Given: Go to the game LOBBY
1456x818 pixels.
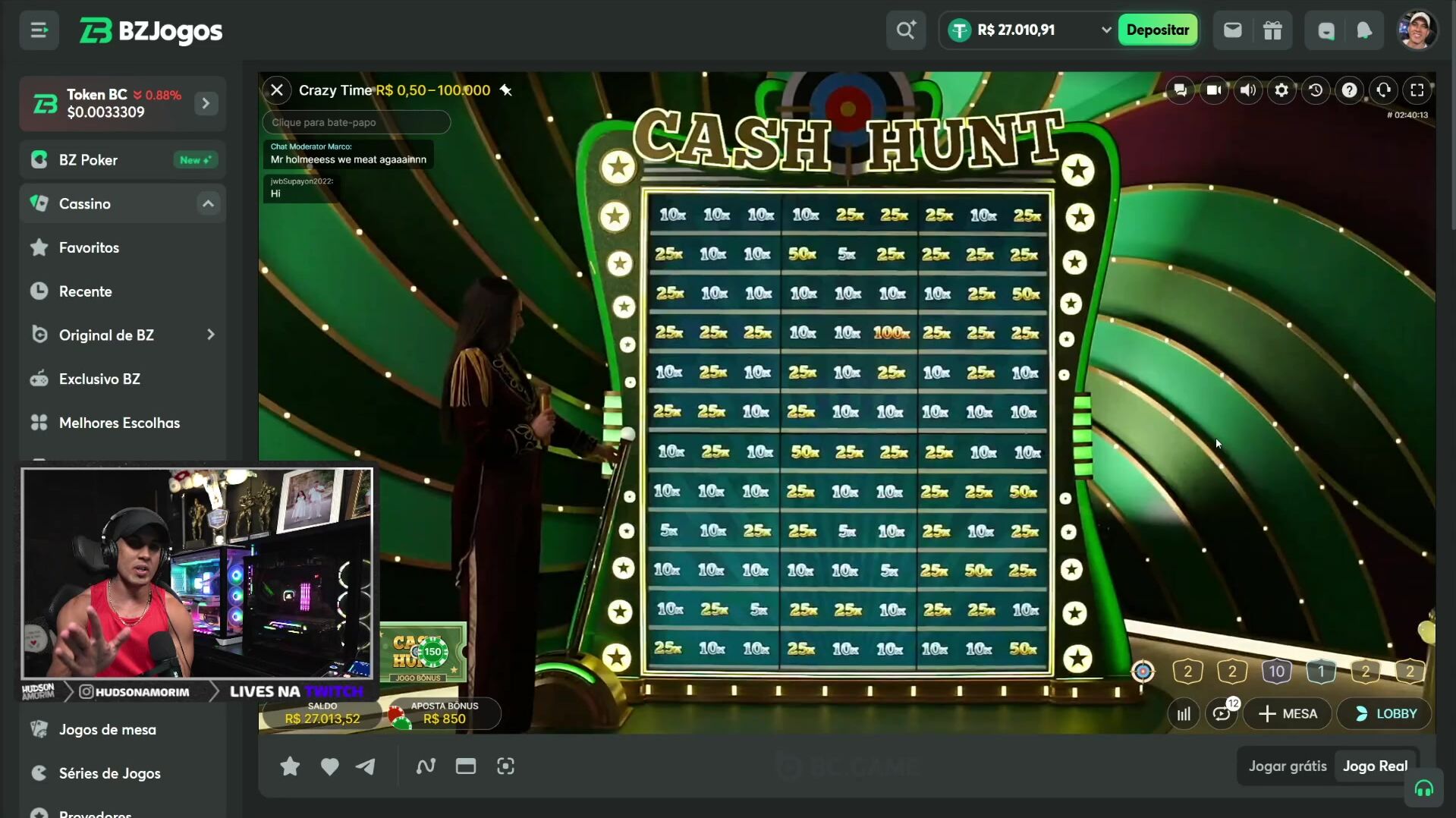Looking at the screenshot, I should click(1385, 714).
